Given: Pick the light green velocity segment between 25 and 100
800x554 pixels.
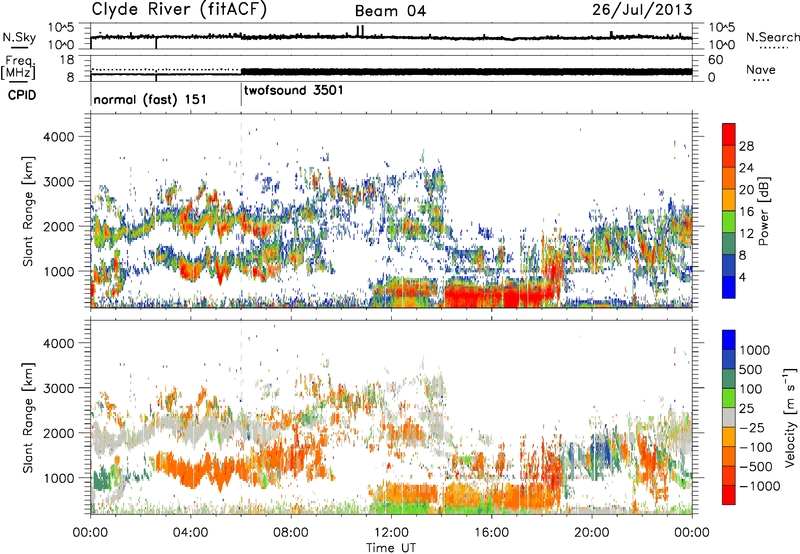Looking at the screenshot, I should point(729,398).
